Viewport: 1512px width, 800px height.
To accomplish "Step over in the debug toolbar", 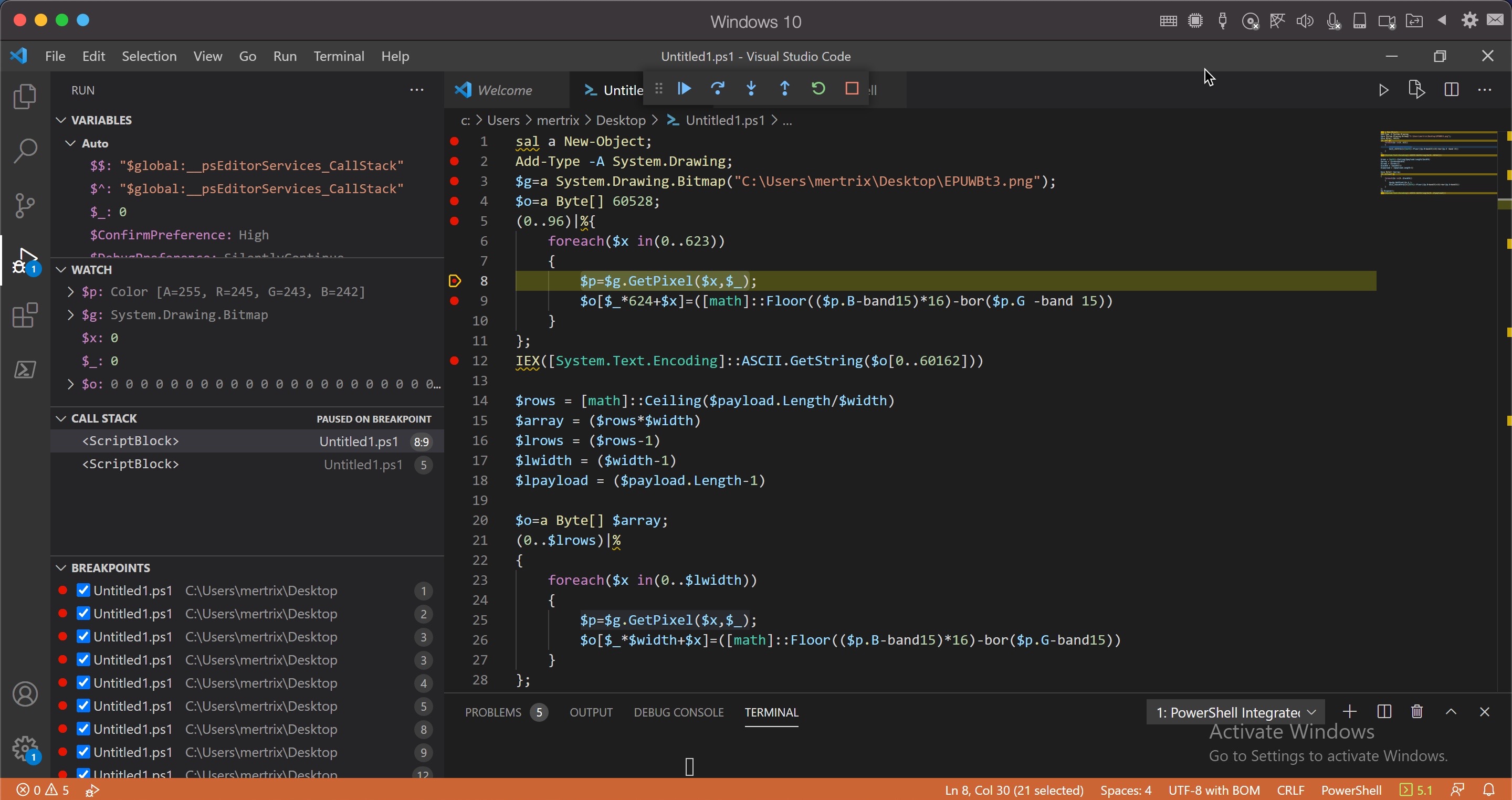I will click(717, 89).
